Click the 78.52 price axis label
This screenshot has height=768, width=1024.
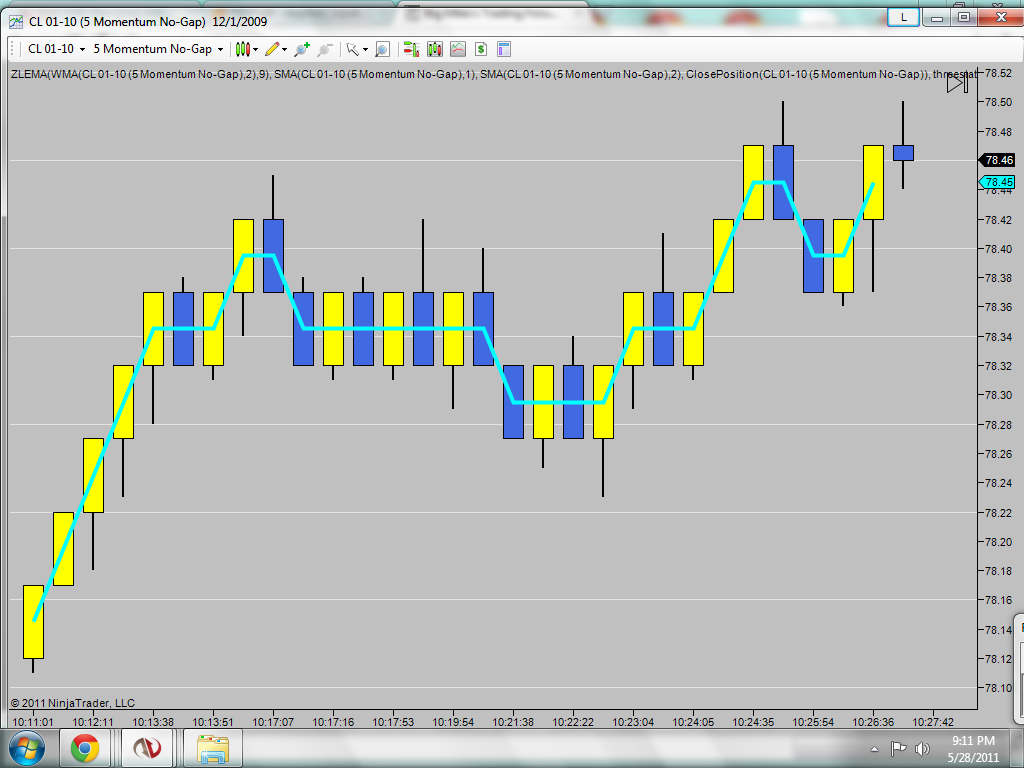tap(998, 73)
